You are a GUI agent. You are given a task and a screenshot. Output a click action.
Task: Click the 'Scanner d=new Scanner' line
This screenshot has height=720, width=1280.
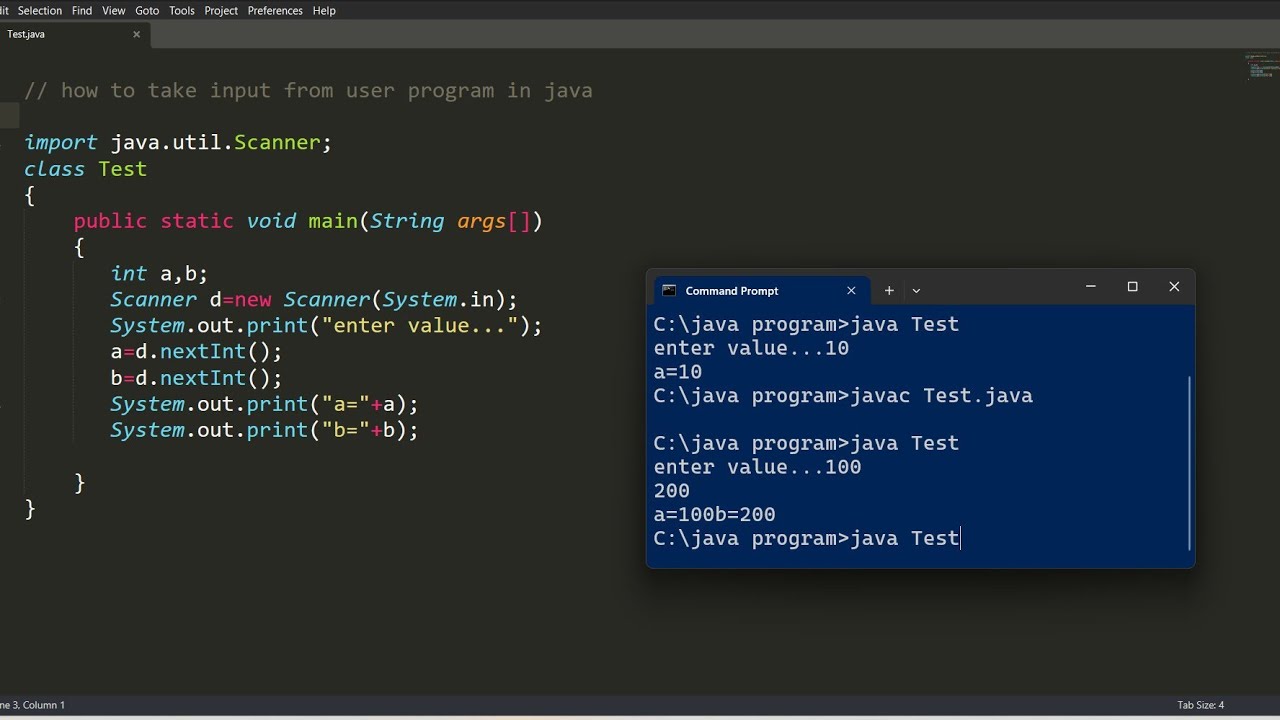[x=314, y=299]
